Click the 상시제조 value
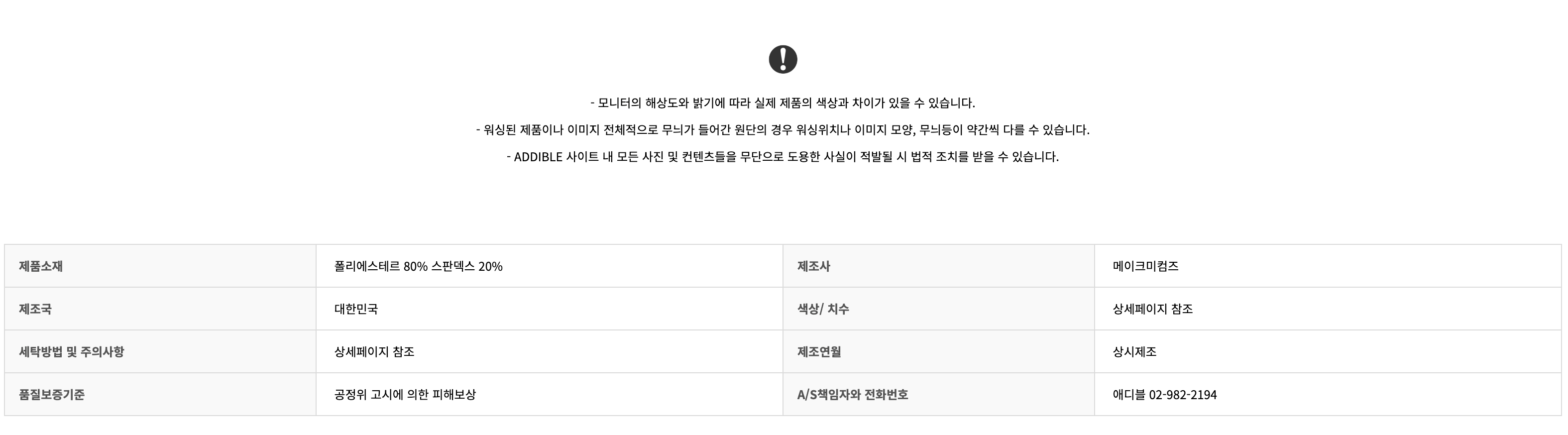Image resolution: width=1568 pixels, height=435 pixels. click(1134, 351)
